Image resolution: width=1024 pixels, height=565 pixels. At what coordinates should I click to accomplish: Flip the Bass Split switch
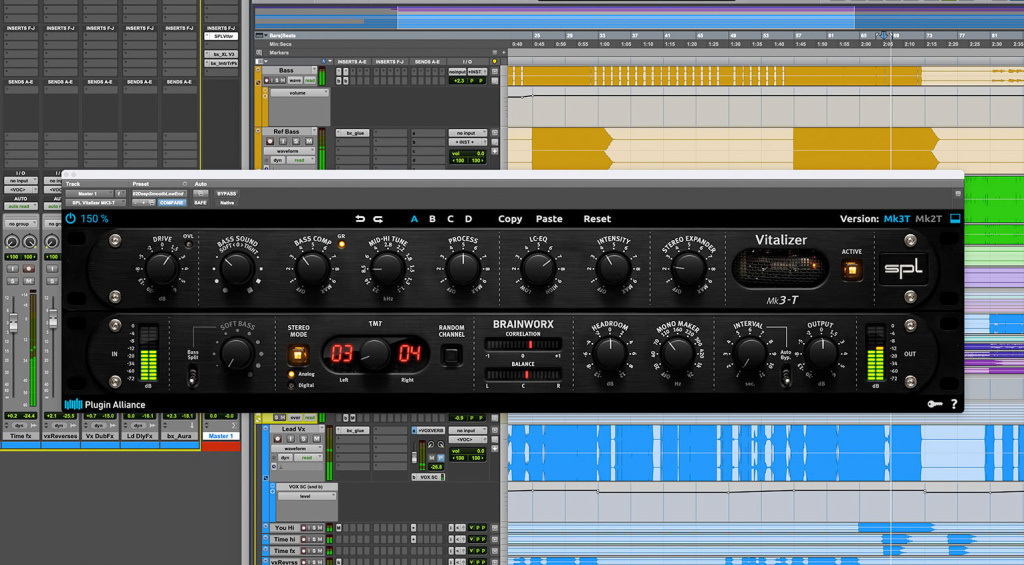[x=192, y=376]
